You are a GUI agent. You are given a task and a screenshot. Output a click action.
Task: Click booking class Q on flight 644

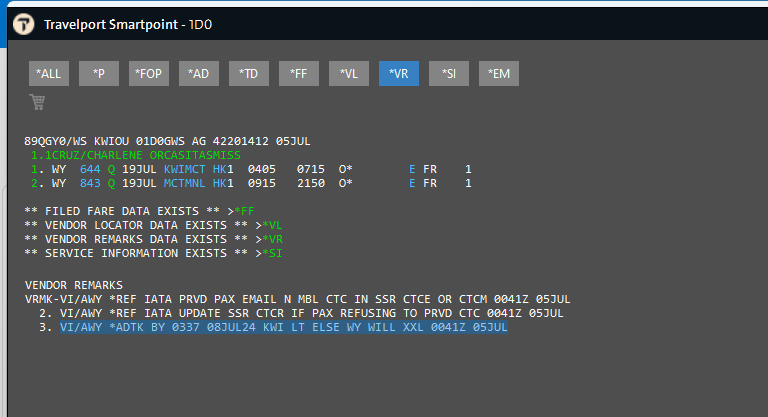(x=111, y=169)
